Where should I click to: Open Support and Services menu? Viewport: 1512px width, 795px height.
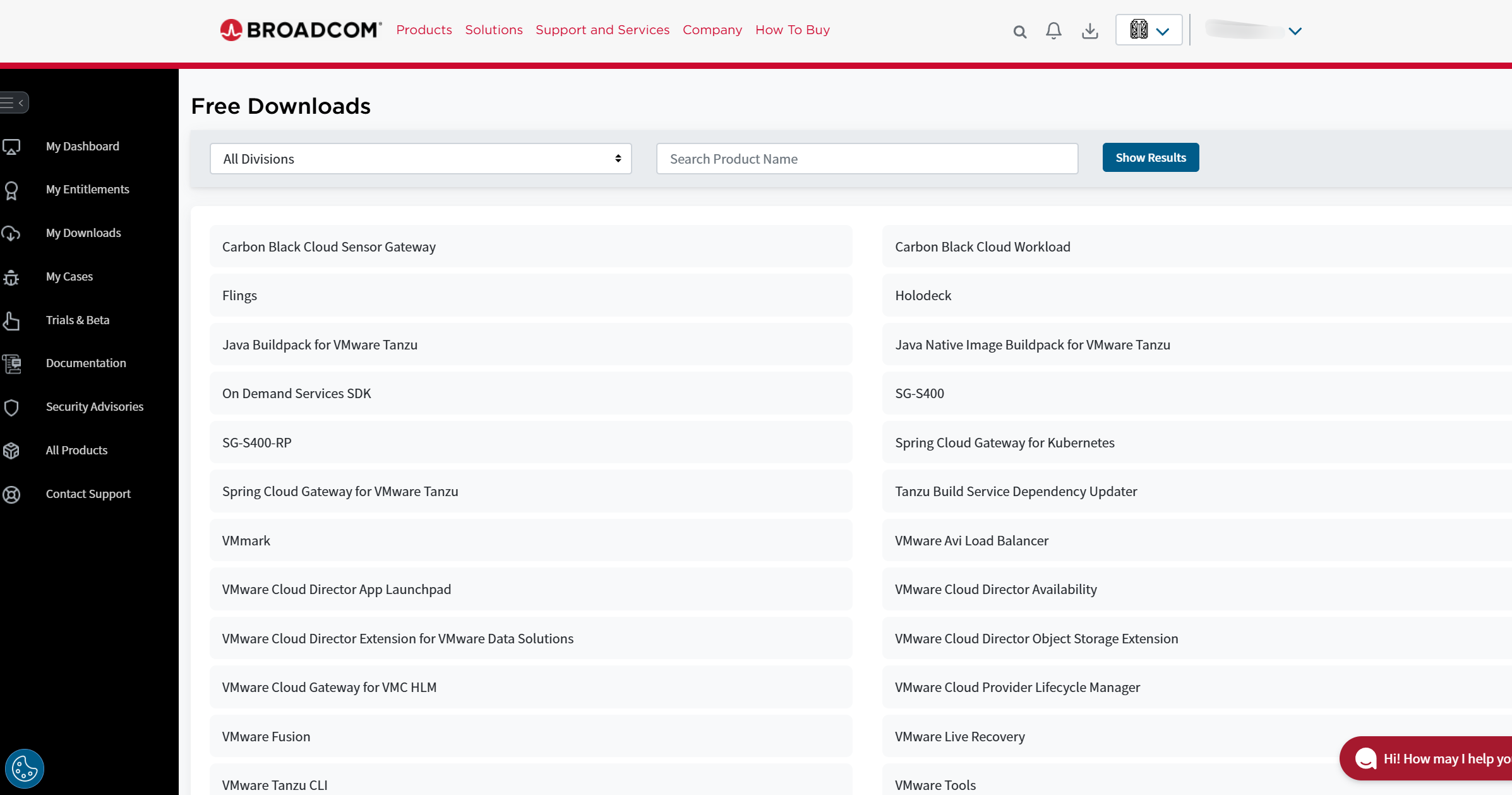[602, 30]
